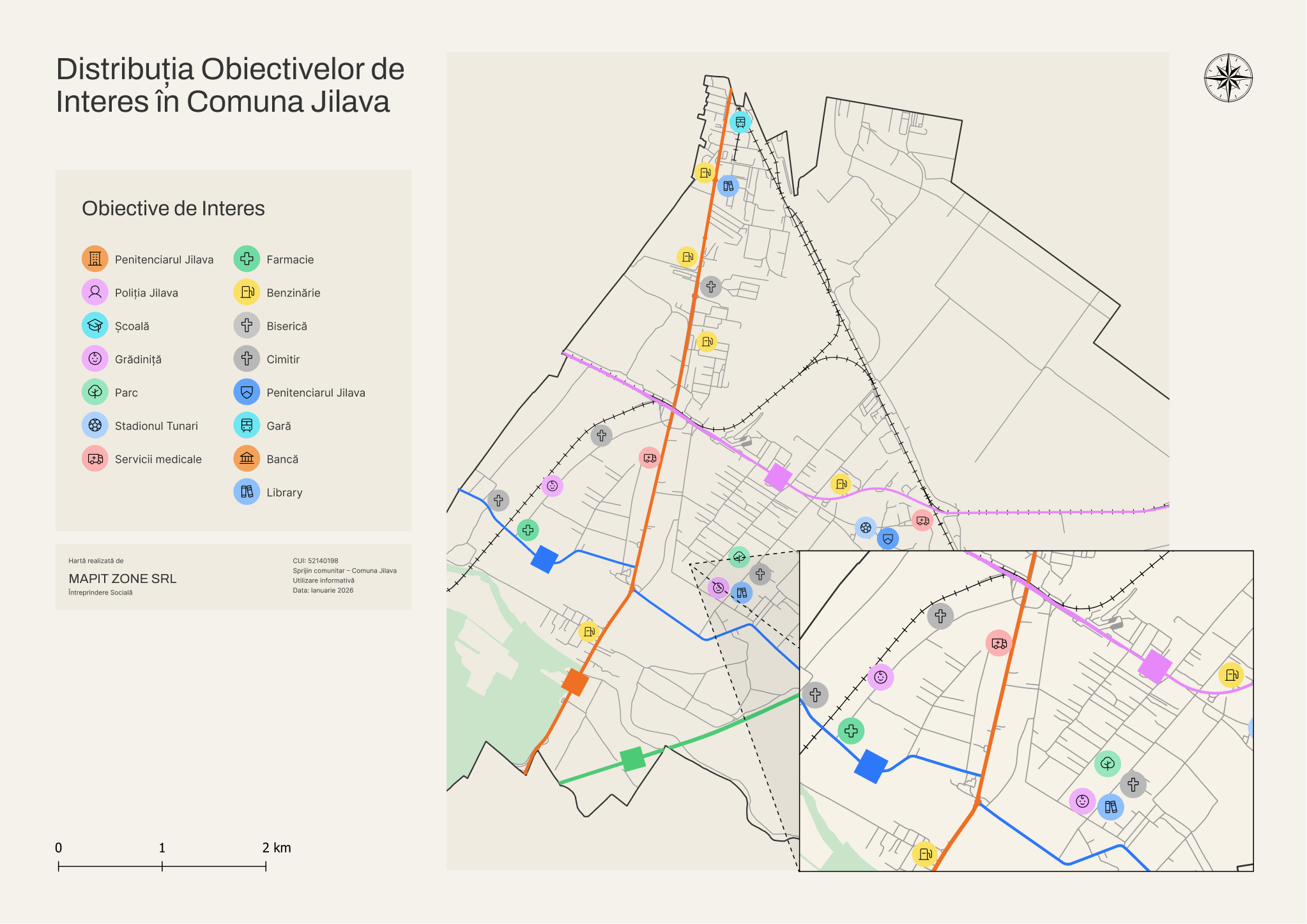
Task: Click the Bancă legend icon
Action: (247, 458)
